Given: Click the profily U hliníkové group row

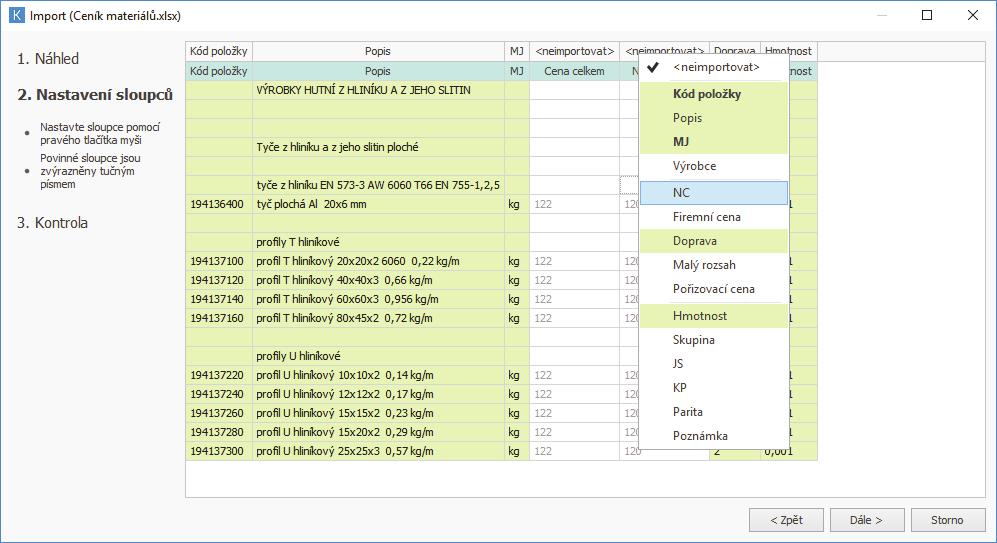Looking at the screenshot, I should tap(378, 356).
